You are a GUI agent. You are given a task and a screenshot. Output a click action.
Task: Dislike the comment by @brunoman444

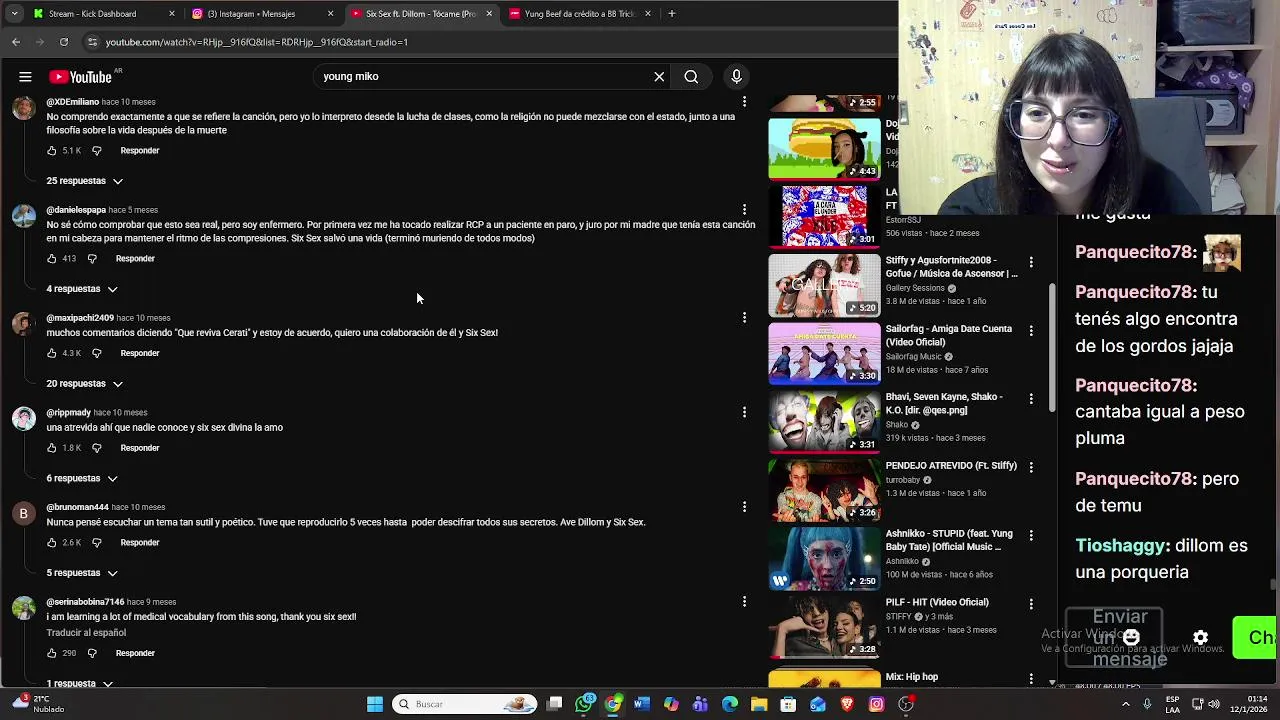(x=96, y=543)
